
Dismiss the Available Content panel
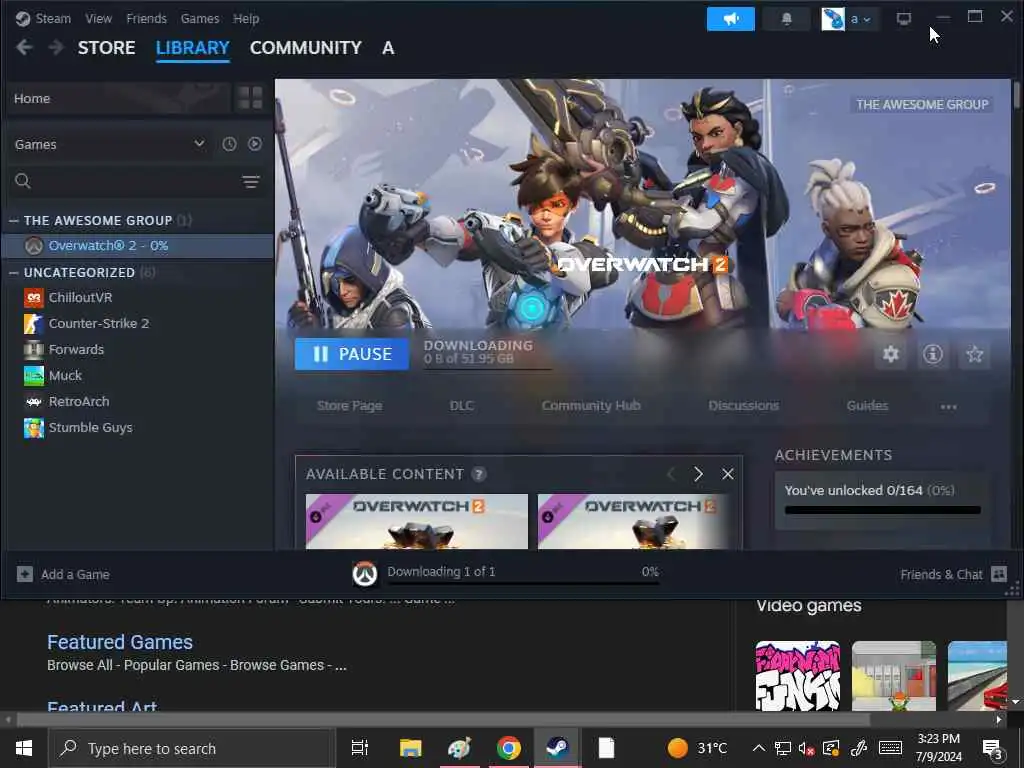pos(728,474)
